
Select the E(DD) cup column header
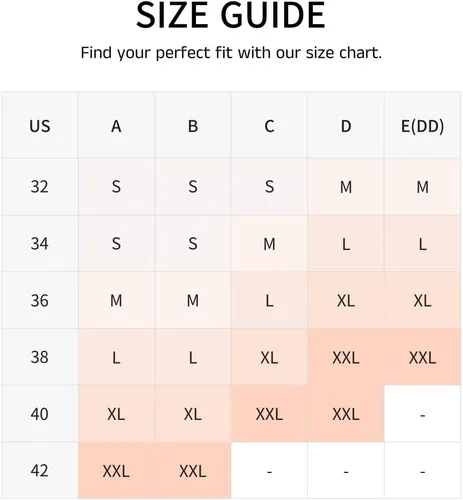pos(422,125)
